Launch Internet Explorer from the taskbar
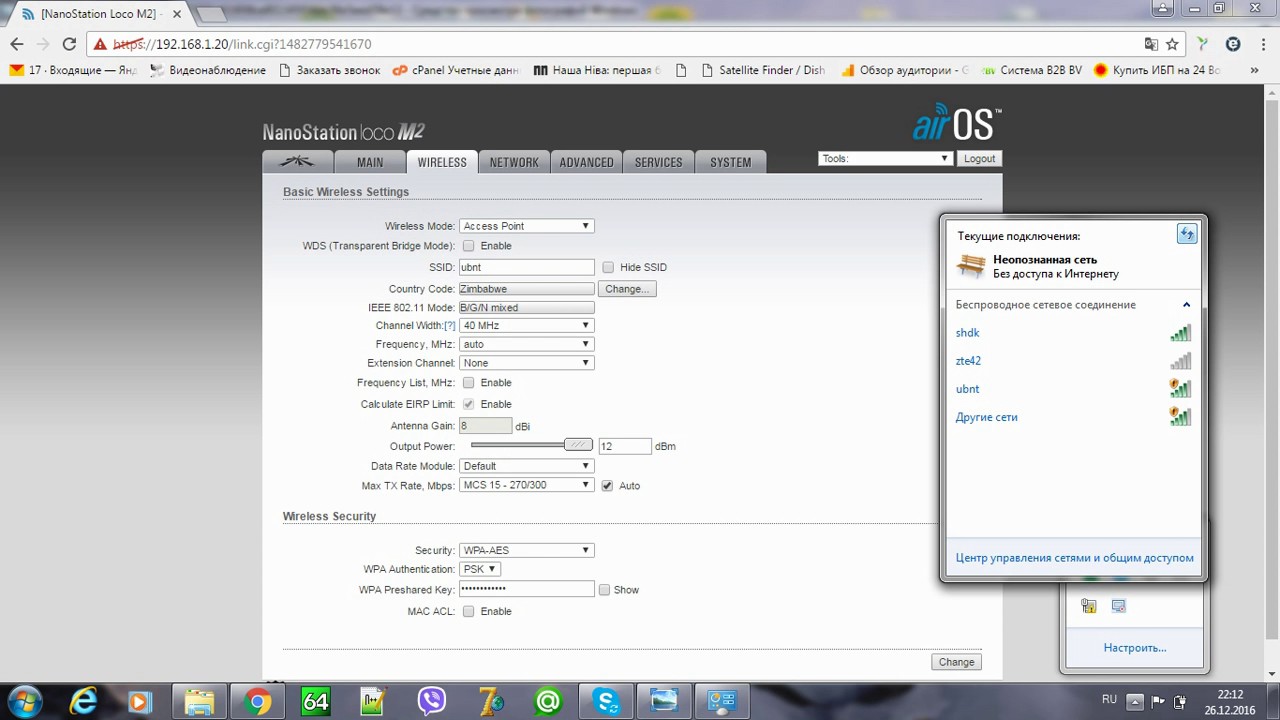The image size is (1280, 720). [x=83, y=702]
